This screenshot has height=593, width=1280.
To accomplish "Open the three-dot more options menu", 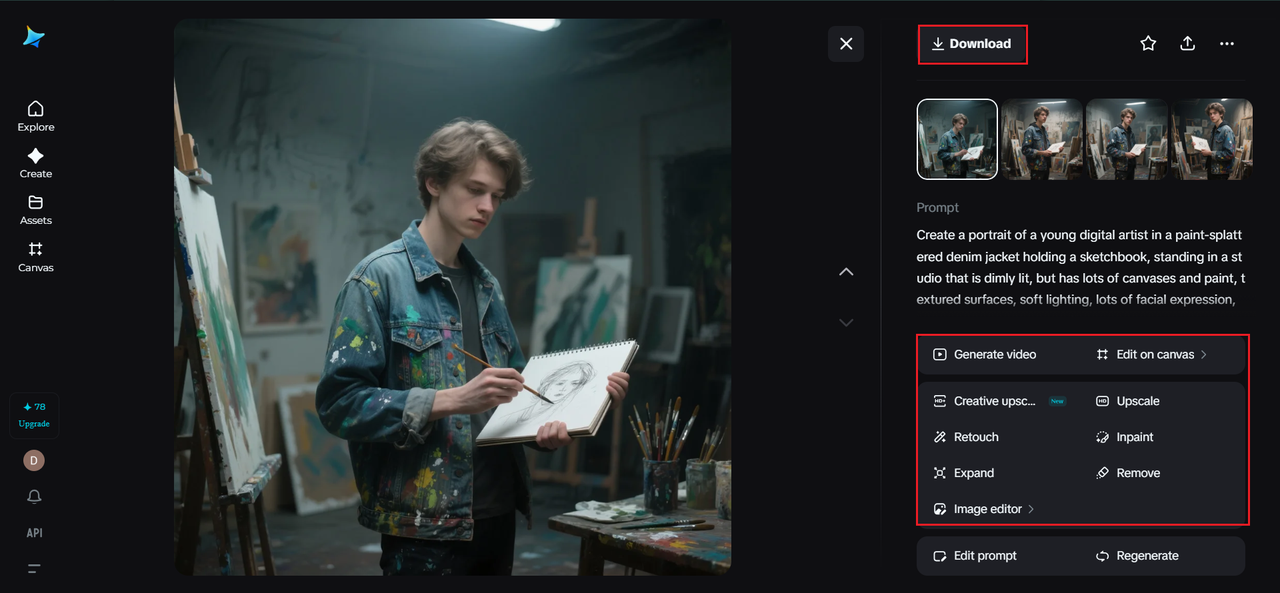I will (1227, 44).
